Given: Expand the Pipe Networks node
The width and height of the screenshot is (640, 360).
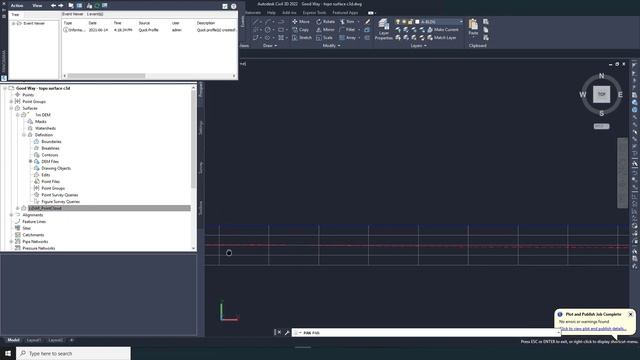Looking at the screenshot, I should [11, 242].
